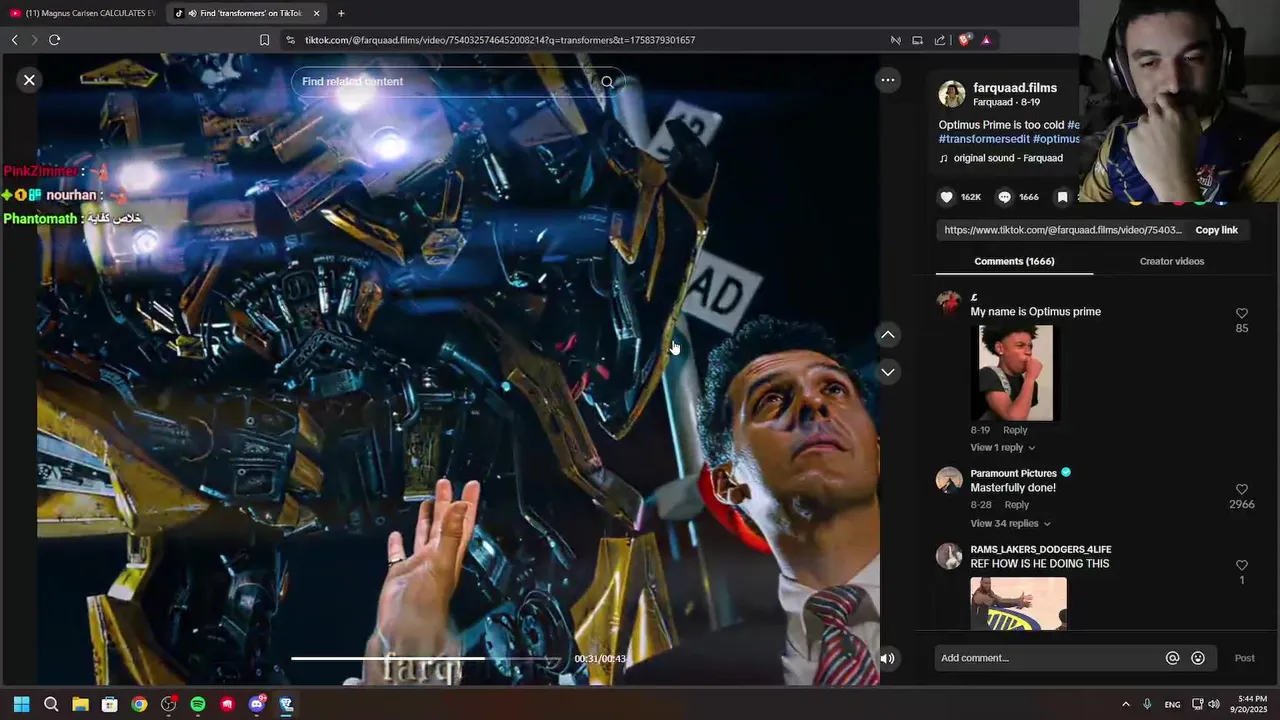Reply to the 'My name is Optimus prime' comment
This screenshot has width=1280, height=720.
coord(1015,430)
